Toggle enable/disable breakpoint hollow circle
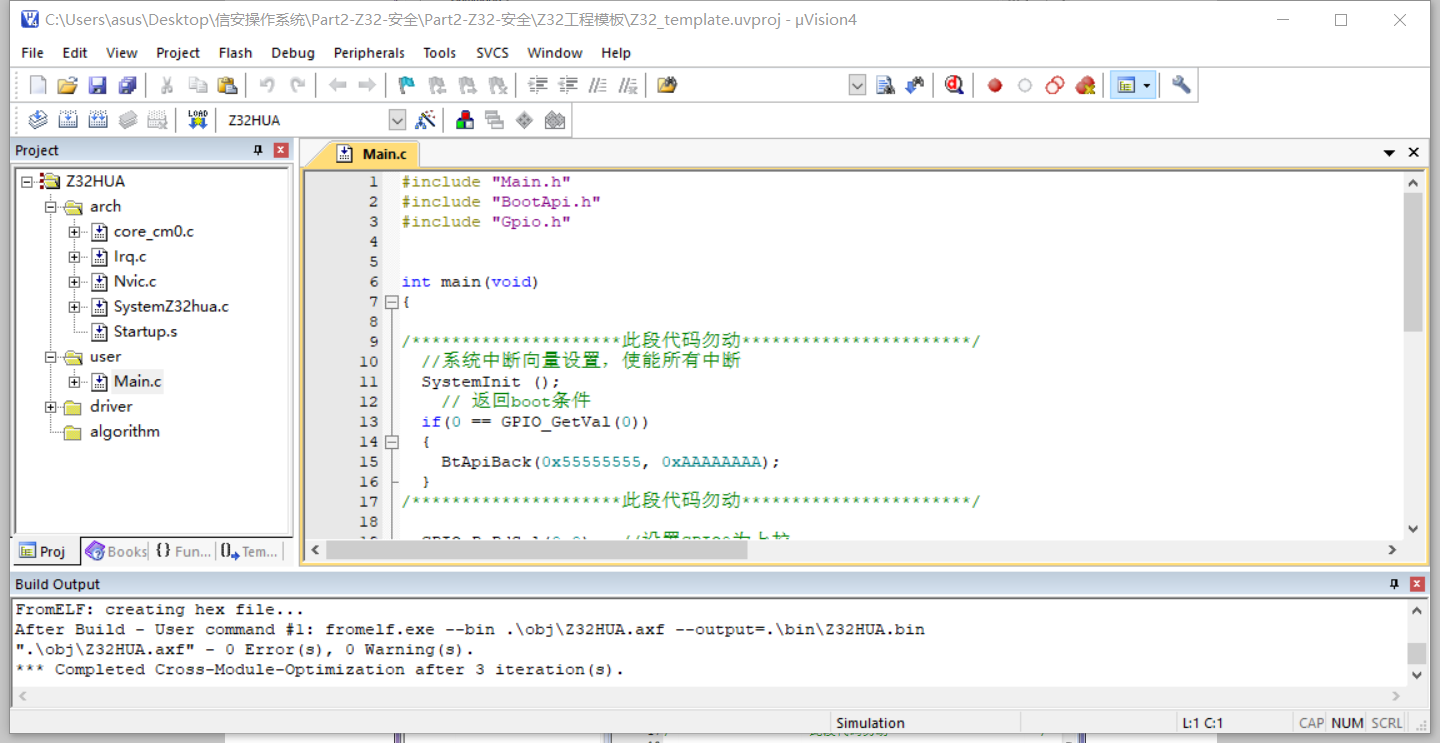 point(1025,86)
